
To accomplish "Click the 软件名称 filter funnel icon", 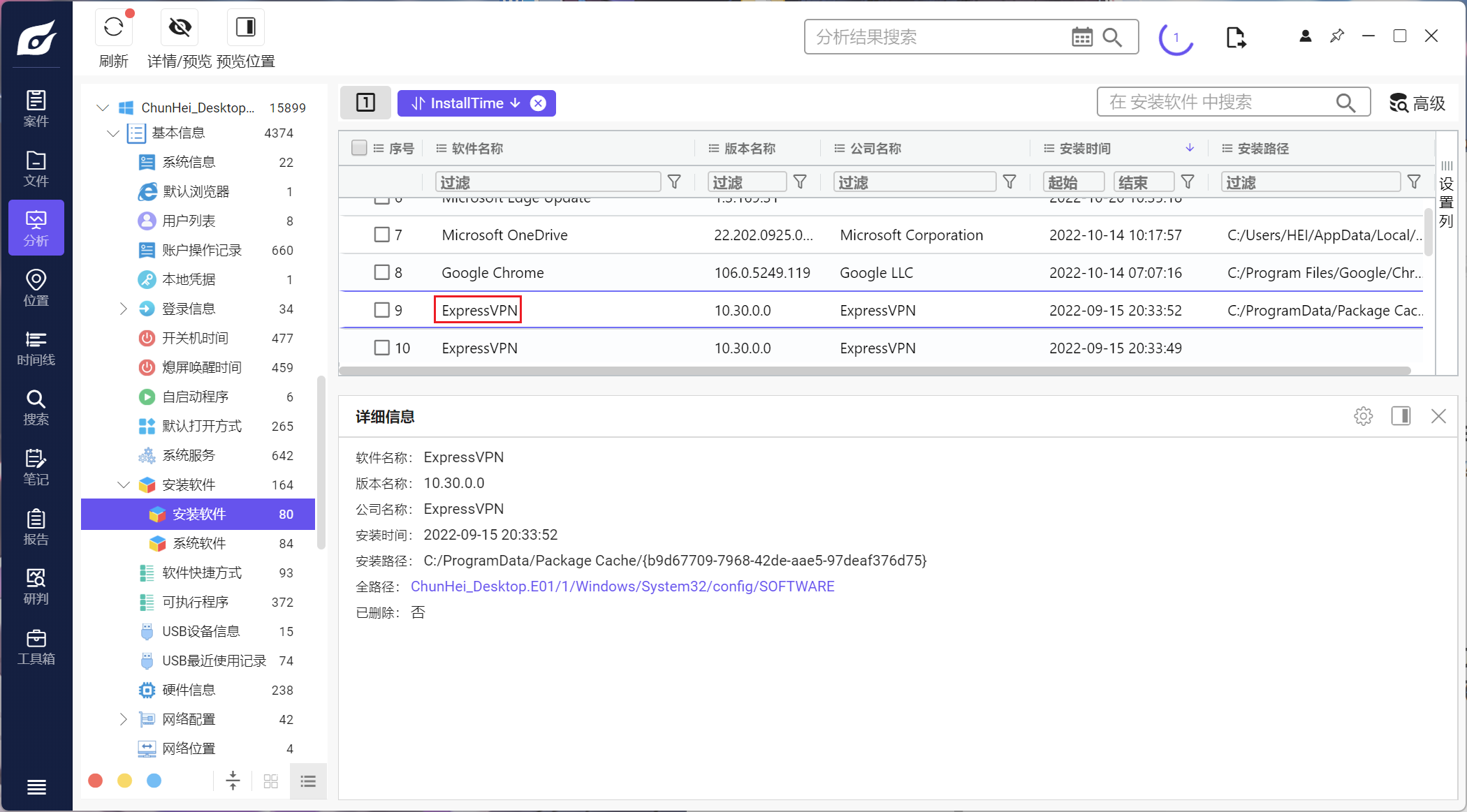I will (x=674, y=182).
